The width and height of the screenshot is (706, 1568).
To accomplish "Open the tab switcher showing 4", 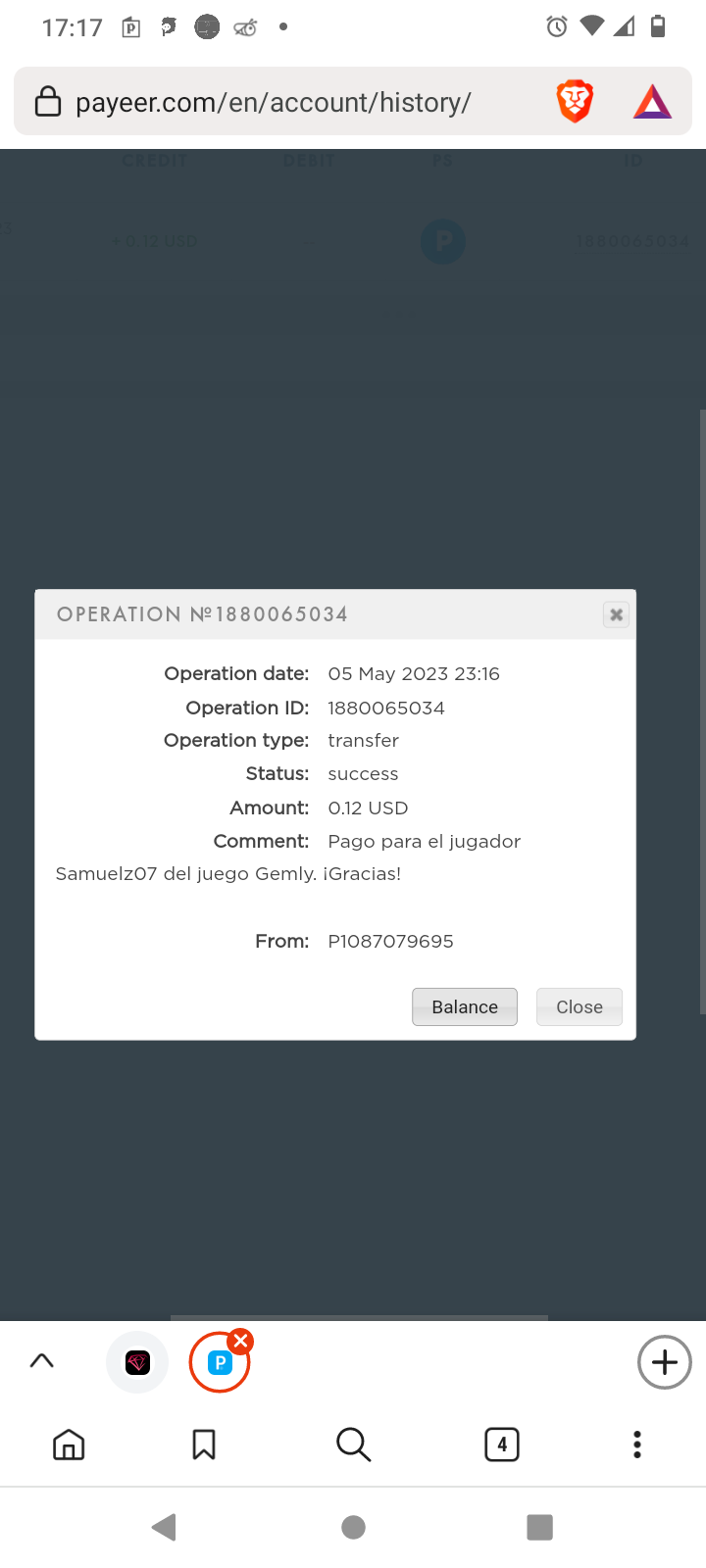I will [x=501, y=1445].
